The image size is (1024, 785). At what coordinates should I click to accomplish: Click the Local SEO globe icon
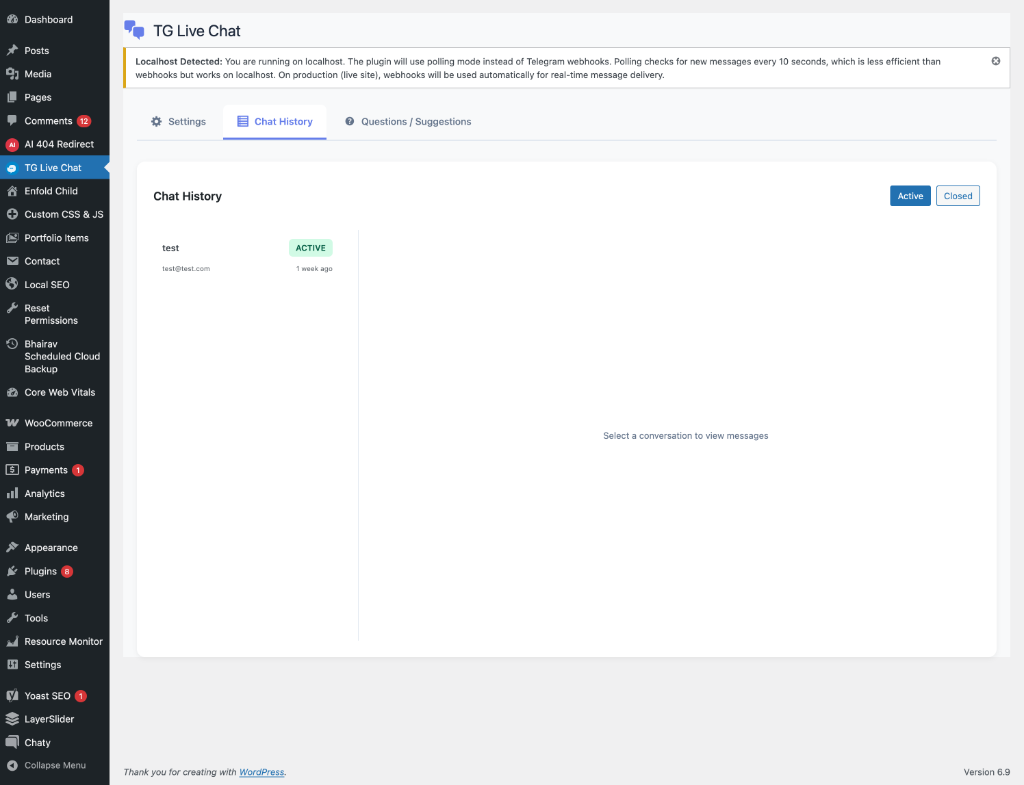(12, 285)
